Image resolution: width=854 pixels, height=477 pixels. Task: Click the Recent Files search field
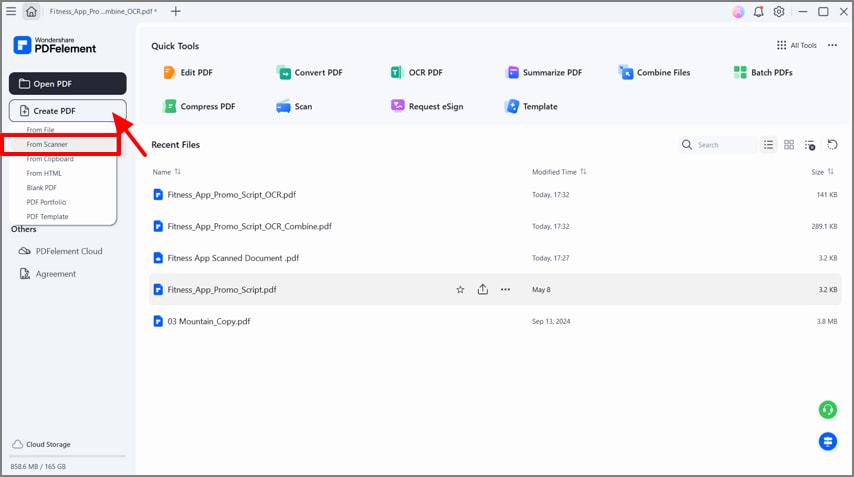[717, 145]
